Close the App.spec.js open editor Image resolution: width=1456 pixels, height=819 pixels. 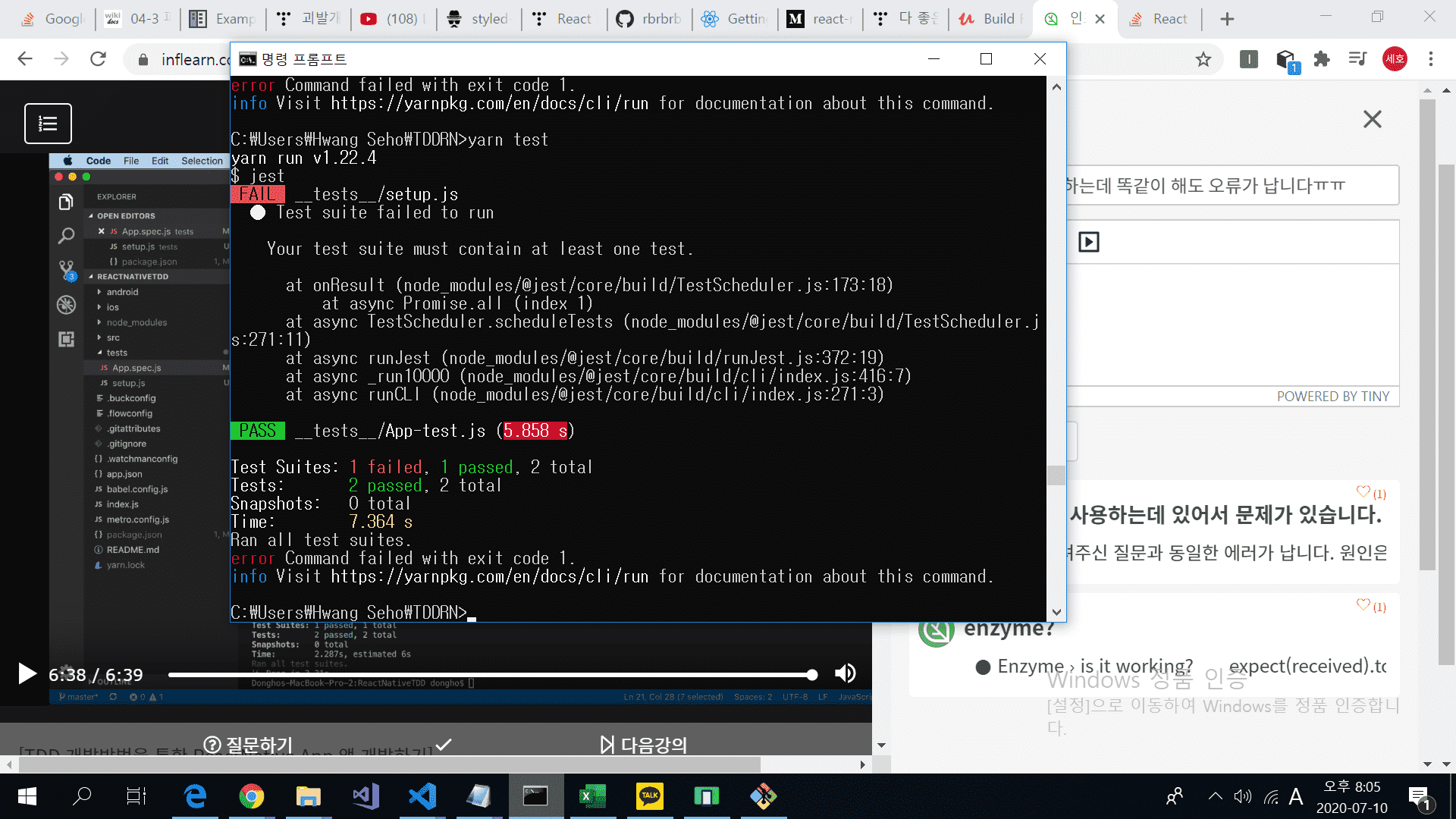tap(102, 231)
